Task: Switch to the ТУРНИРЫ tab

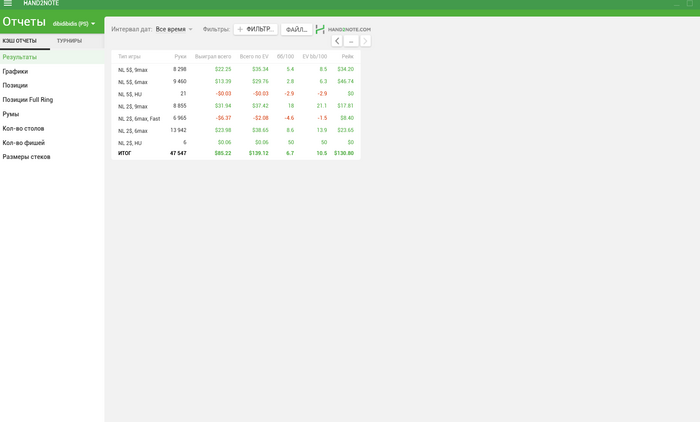Action: coord(69,41)
